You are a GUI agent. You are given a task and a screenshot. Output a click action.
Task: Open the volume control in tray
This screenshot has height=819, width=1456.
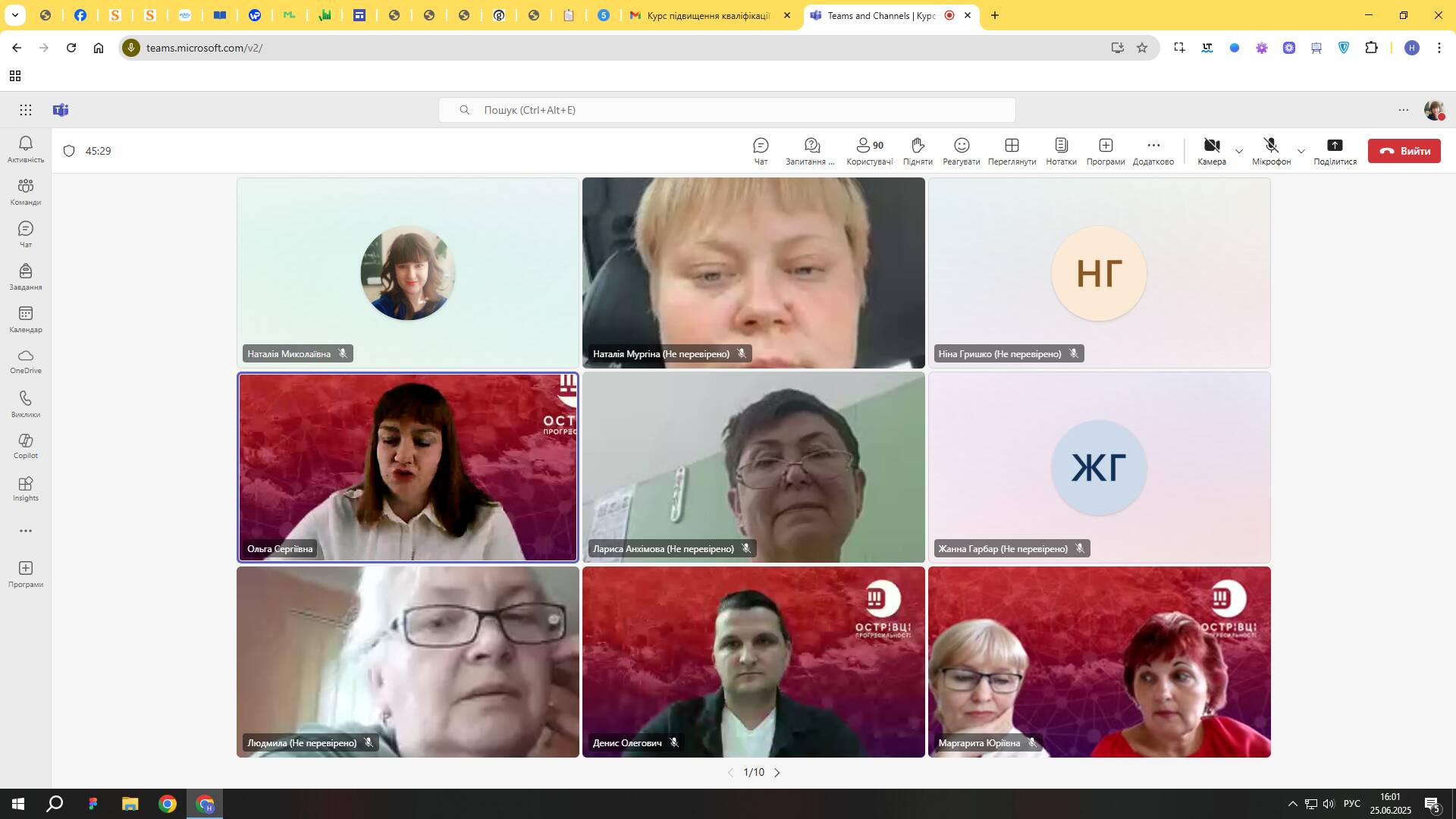(1329, 804)
